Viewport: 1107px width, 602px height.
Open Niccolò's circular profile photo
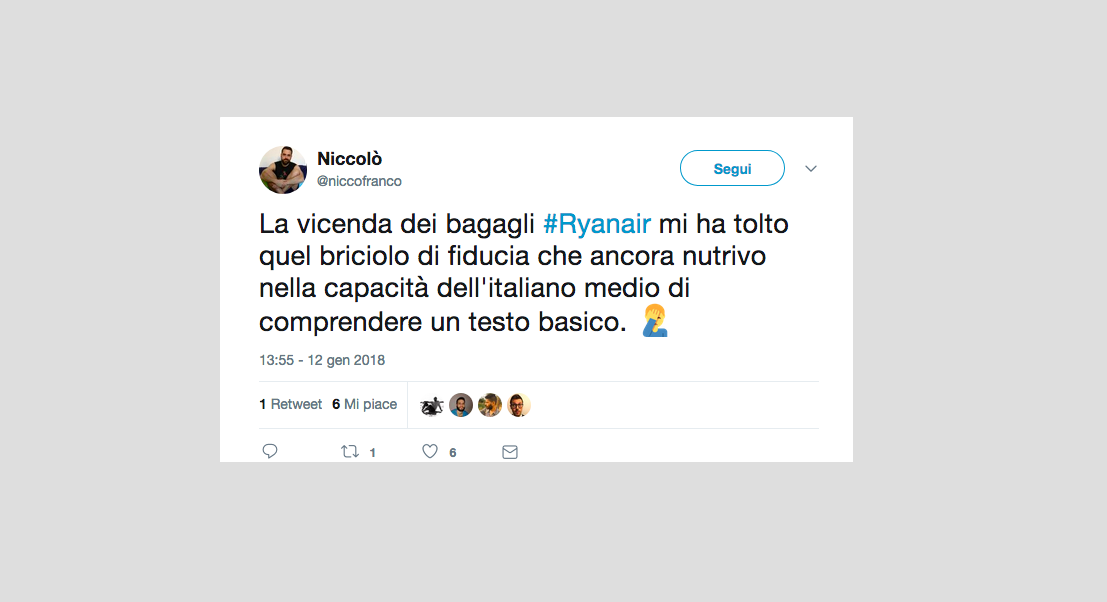(x=283, y=169)
